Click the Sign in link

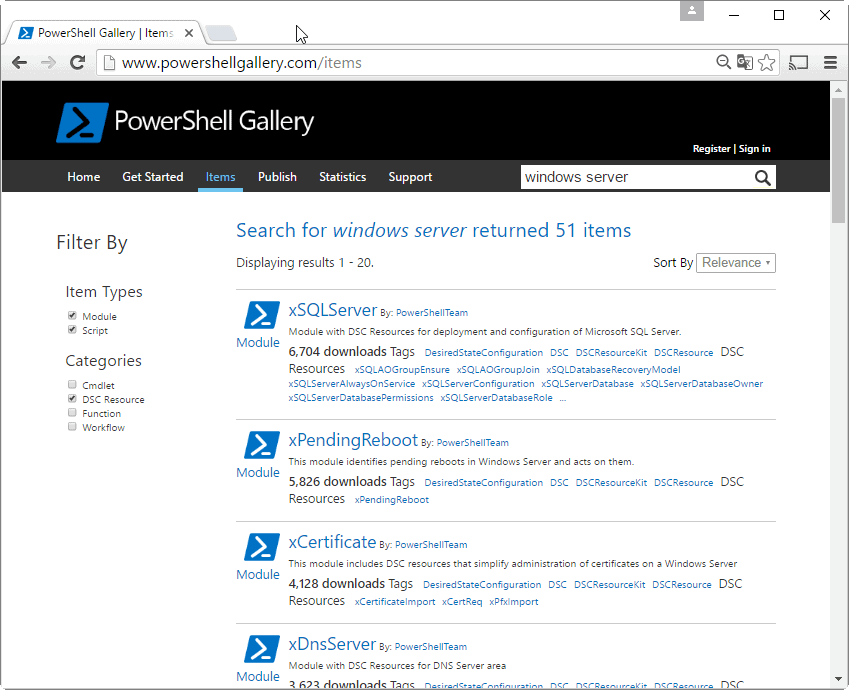754,148
